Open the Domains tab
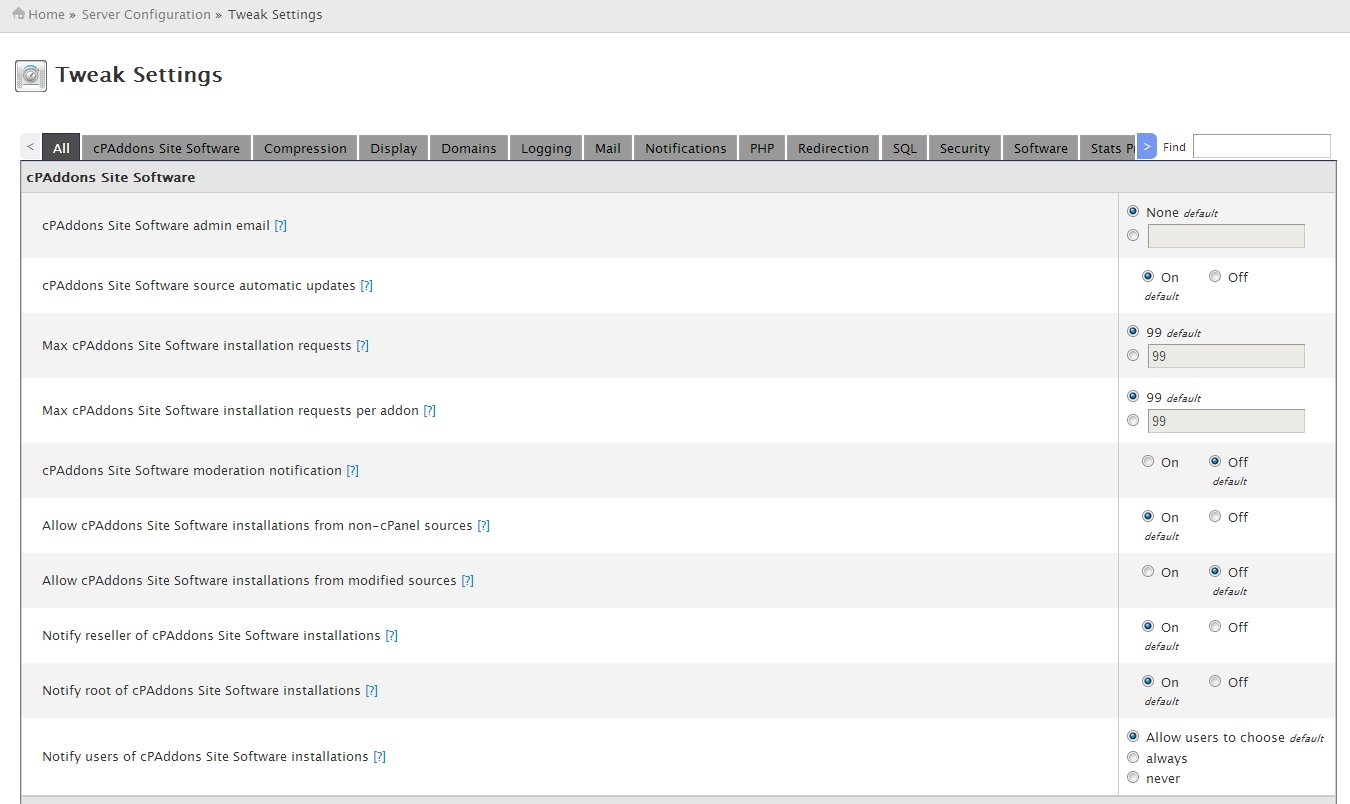The image size is (1350, 804). [469, 148]
